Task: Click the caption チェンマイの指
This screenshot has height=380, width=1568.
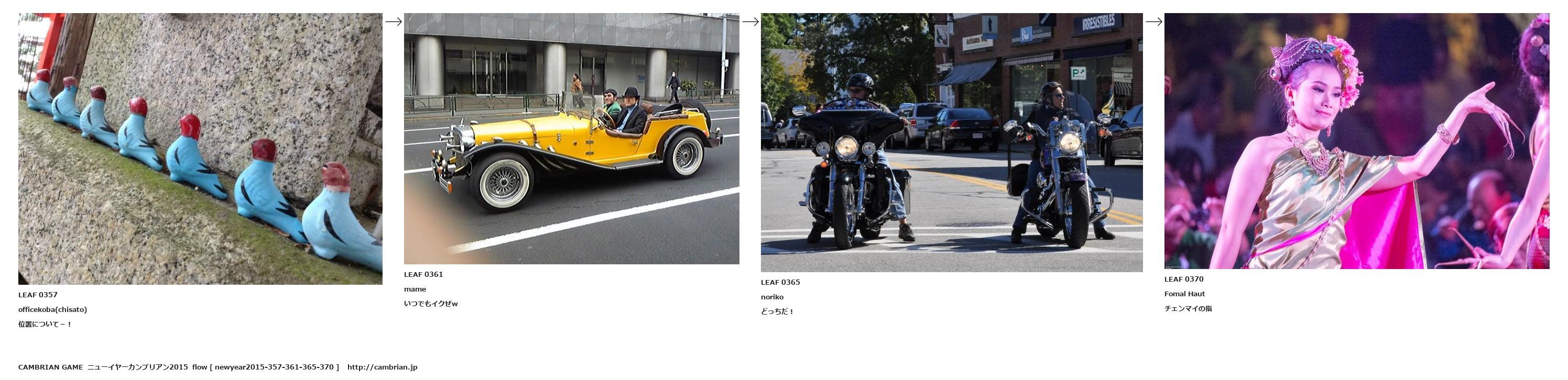Action: [1188, 308]
